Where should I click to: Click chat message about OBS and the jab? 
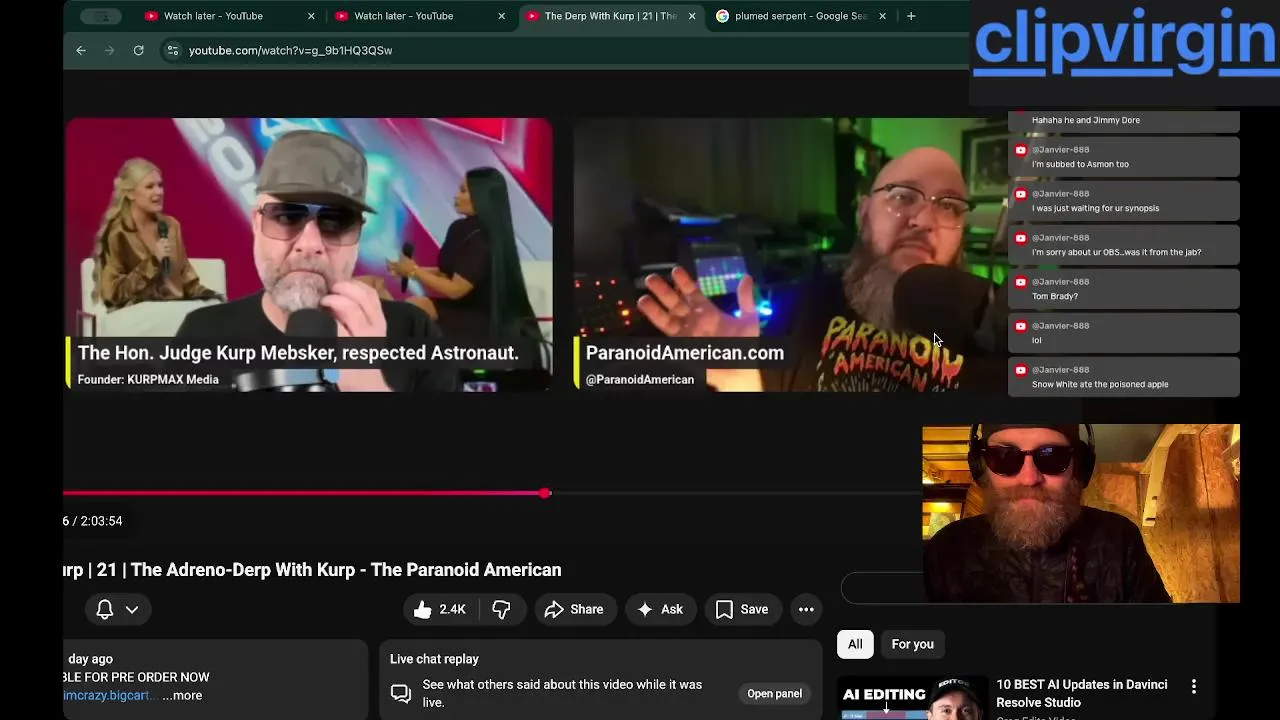pyautogui.click(x=1124, y=245)
